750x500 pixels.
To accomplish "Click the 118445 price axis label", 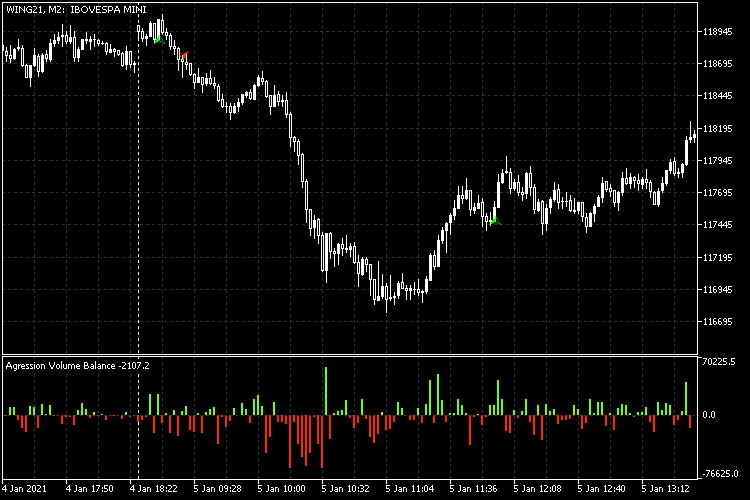I will click(x=717, y=96).
